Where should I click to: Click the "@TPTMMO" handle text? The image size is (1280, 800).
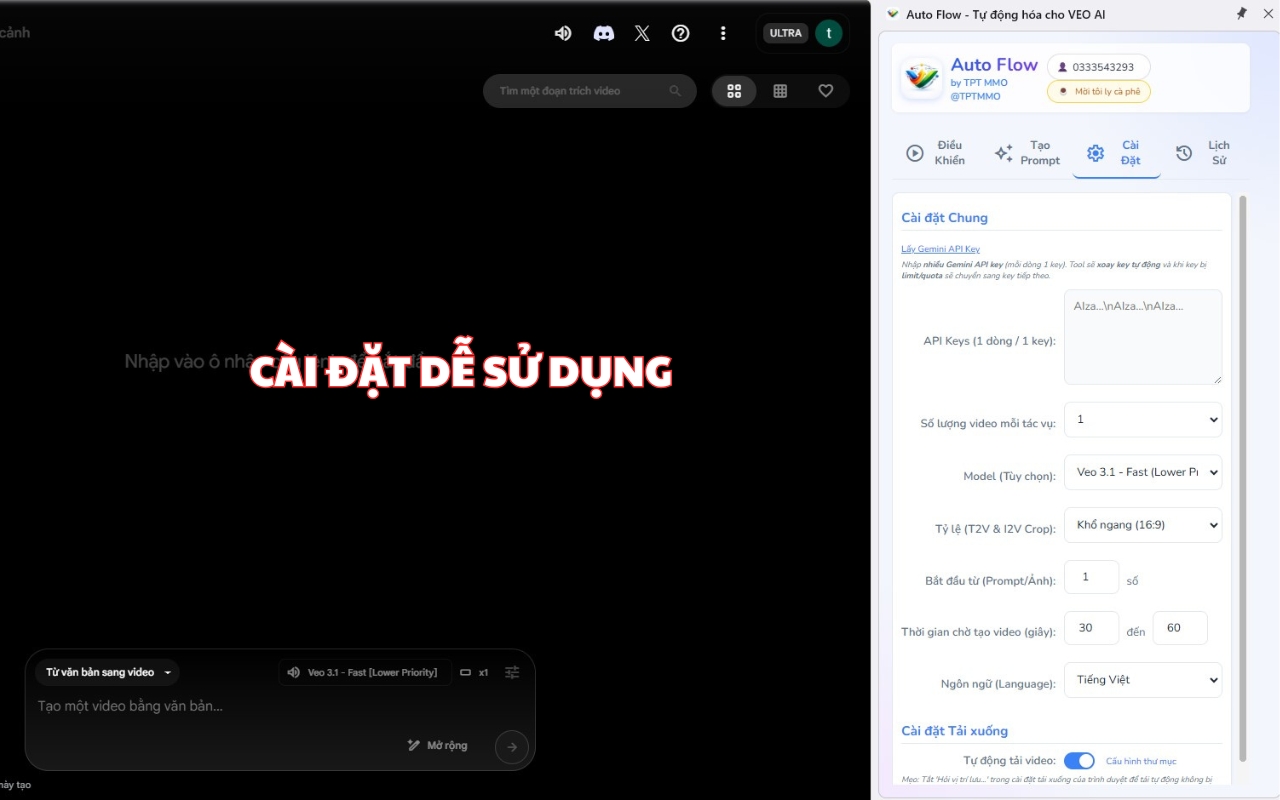[x=975, y=96]
